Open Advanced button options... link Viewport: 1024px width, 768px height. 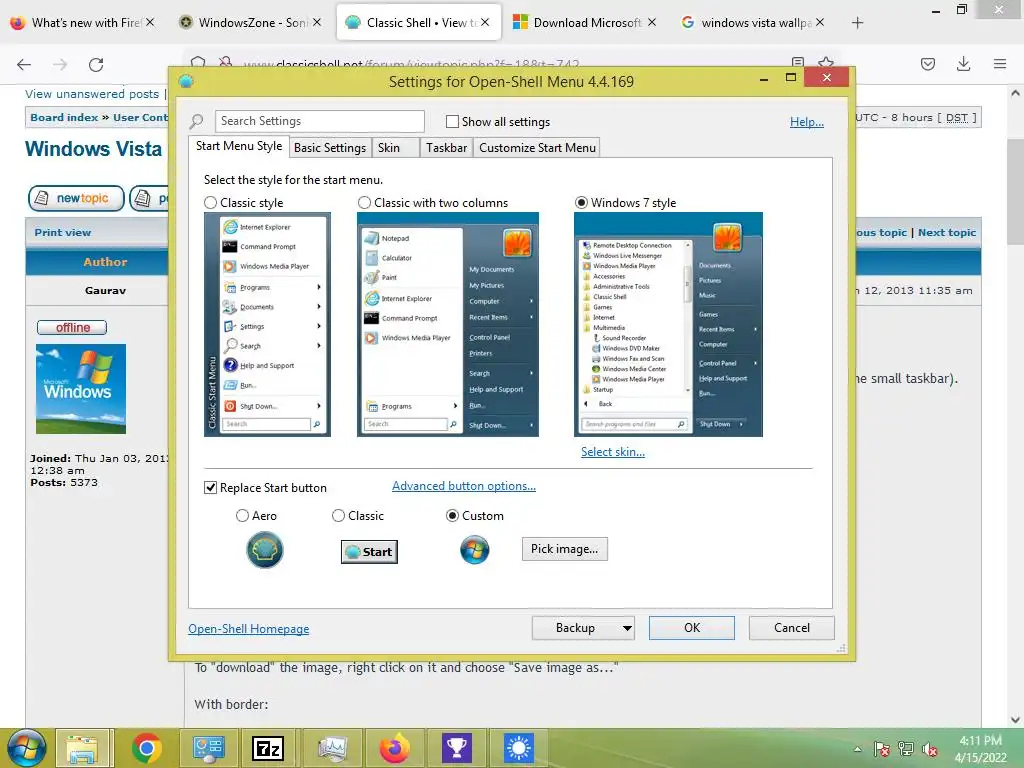point(464,486)
